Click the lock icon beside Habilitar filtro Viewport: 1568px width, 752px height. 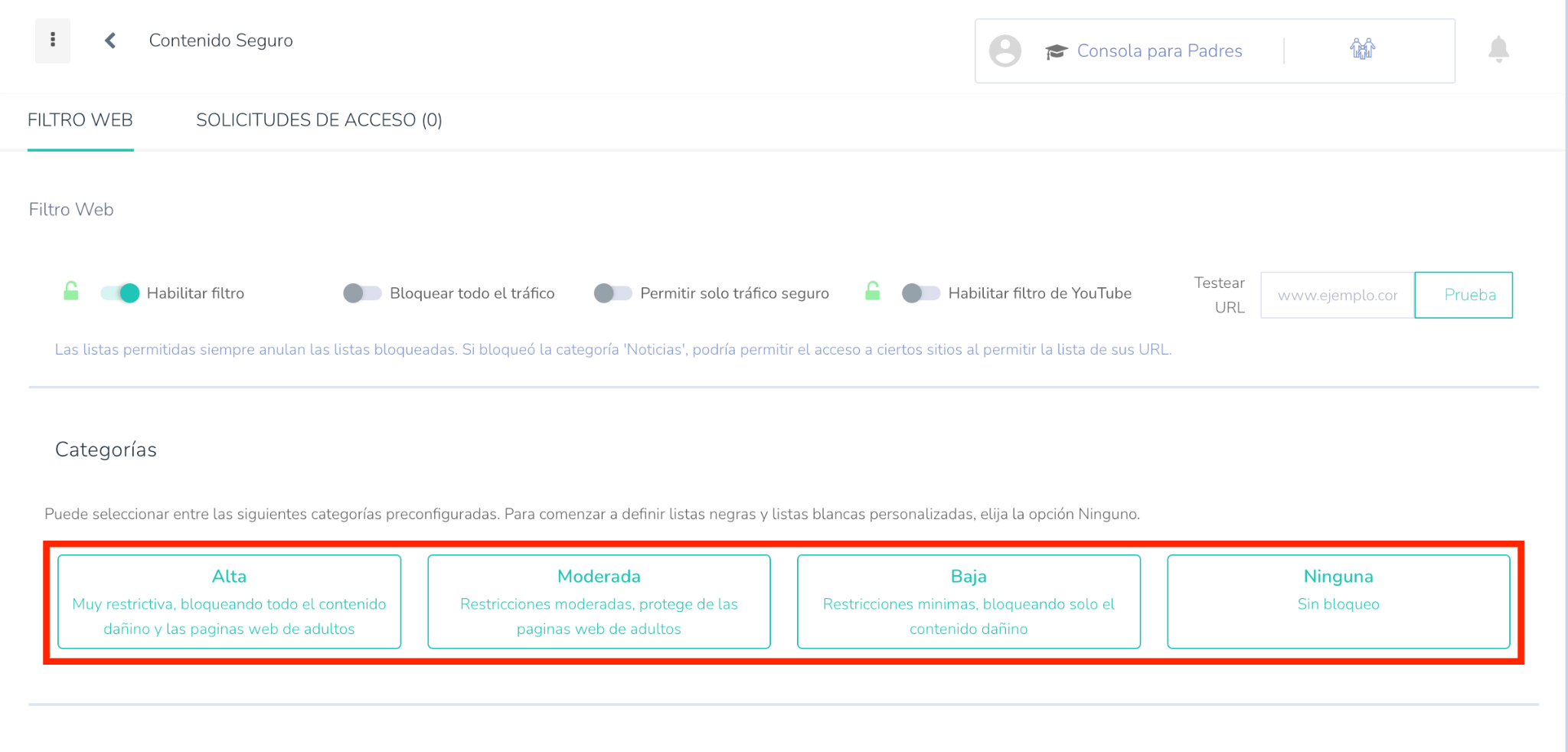pos(71,292)
